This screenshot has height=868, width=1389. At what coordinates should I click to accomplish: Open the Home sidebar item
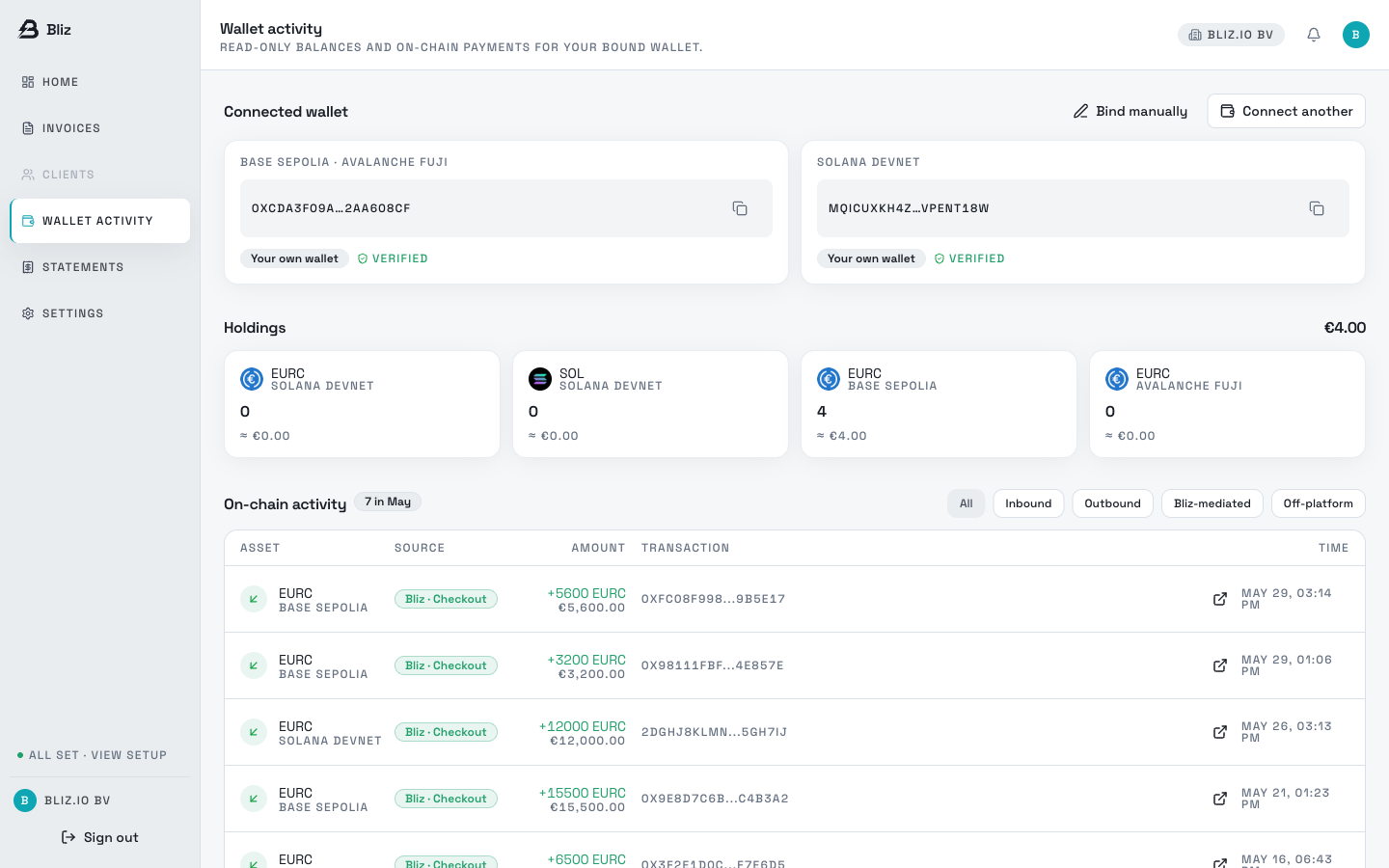click(99, 82)
